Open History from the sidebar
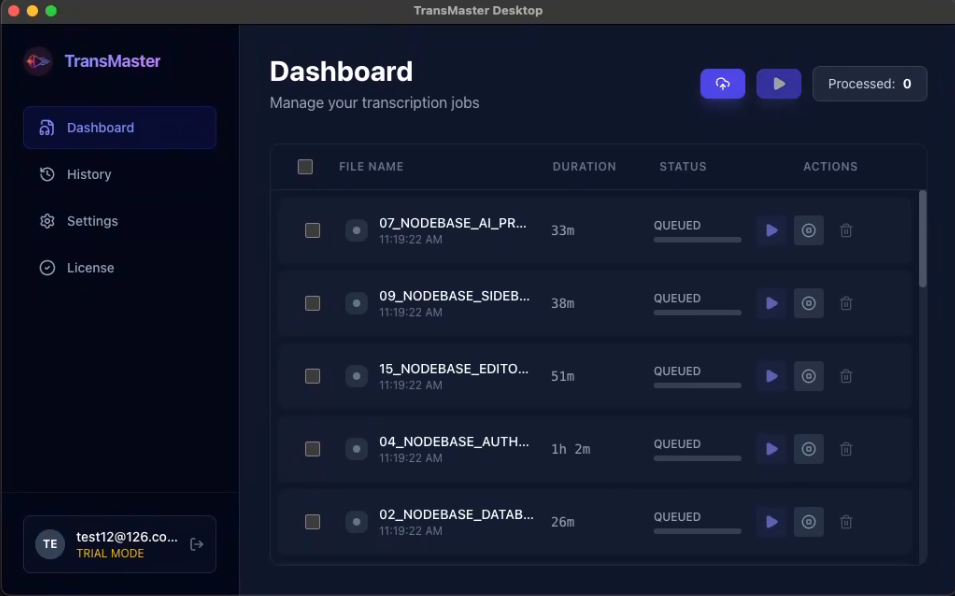 (88, 174)
